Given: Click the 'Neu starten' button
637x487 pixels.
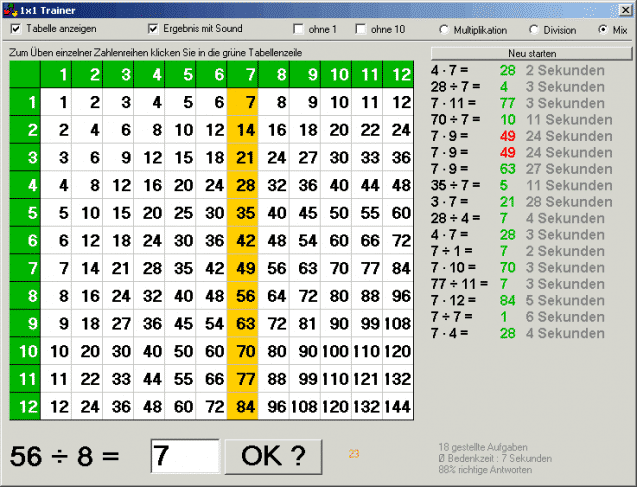Looking at the screenshot, I should coord(531,53).
